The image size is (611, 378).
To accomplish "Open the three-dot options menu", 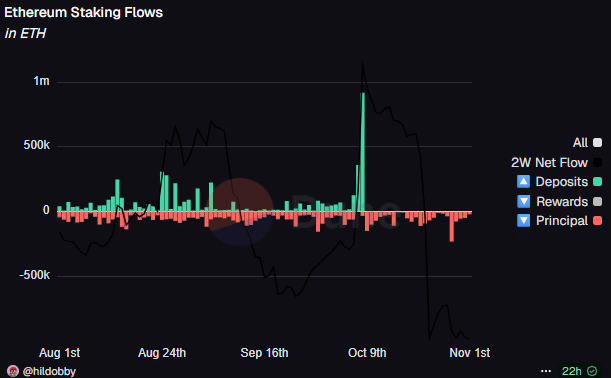I will point(546,371).
